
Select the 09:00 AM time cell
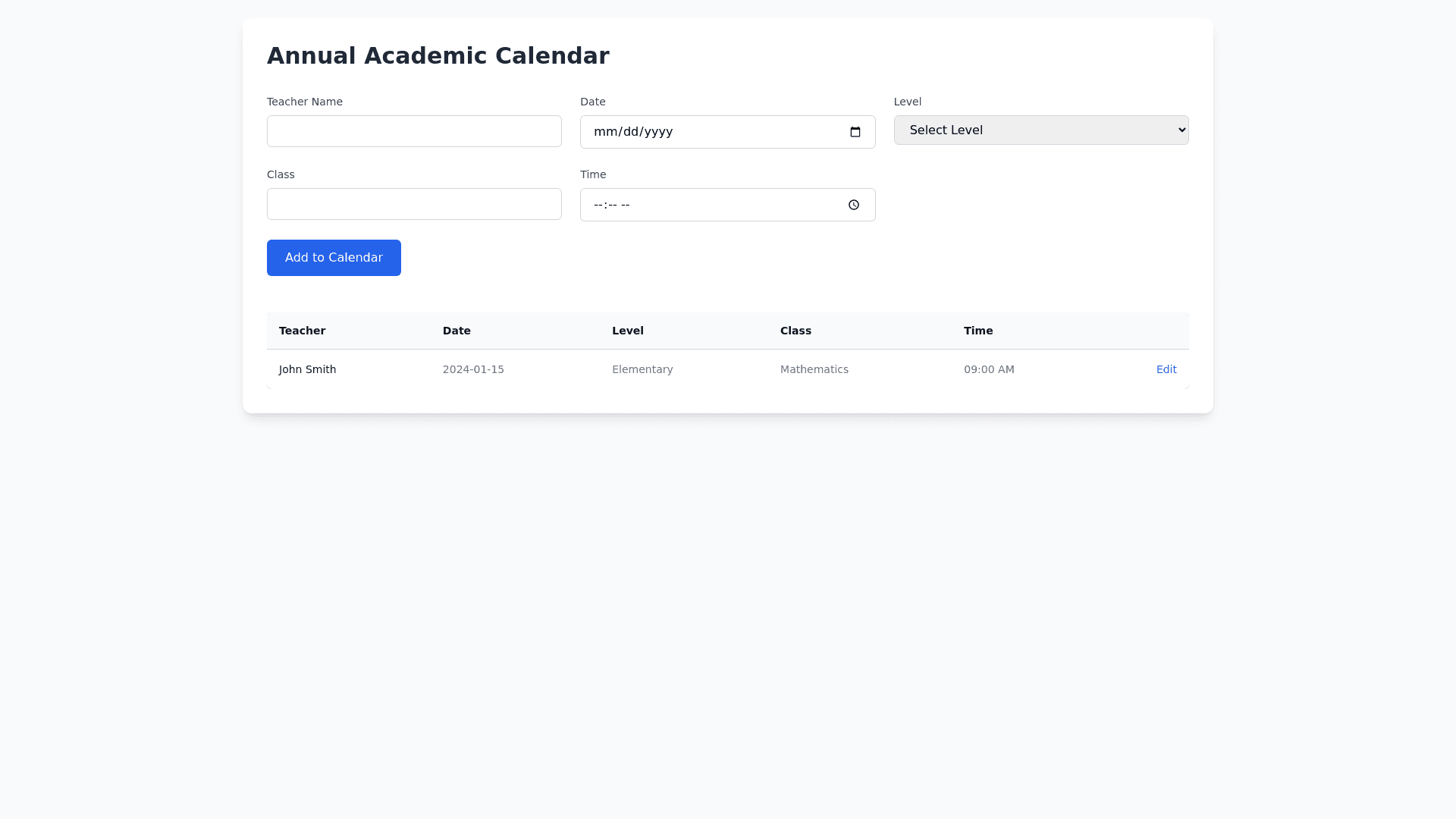[988, 369]
